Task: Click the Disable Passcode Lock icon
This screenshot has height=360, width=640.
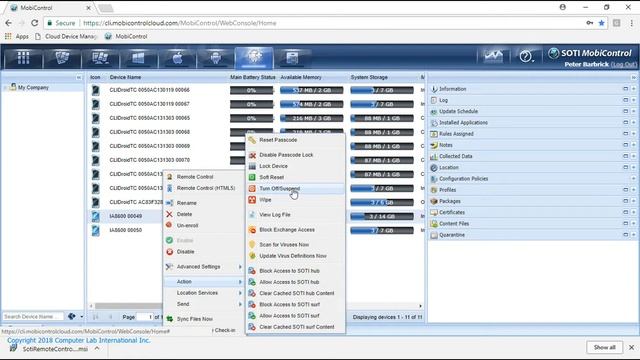Action: pyautogui.click(x=252, y=155)
